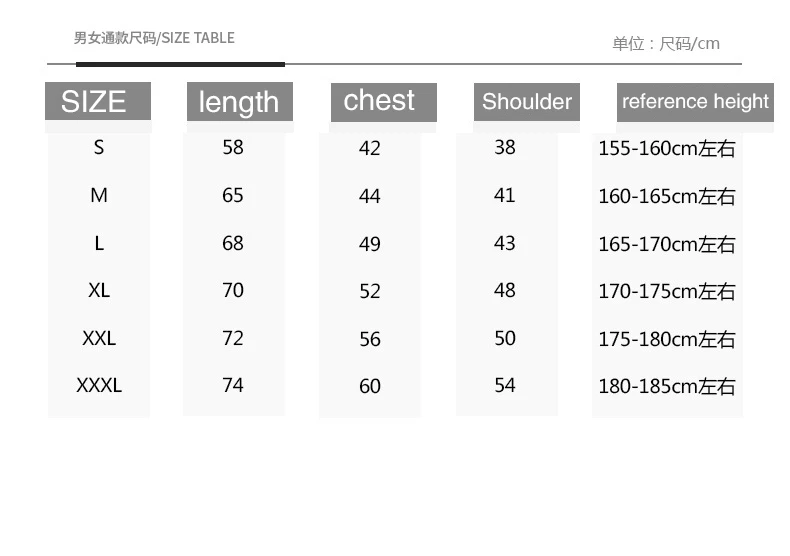This screenshot has height=556, width=790.
Task: Click chest value 49 for size L
Action: tap(370, 244)
